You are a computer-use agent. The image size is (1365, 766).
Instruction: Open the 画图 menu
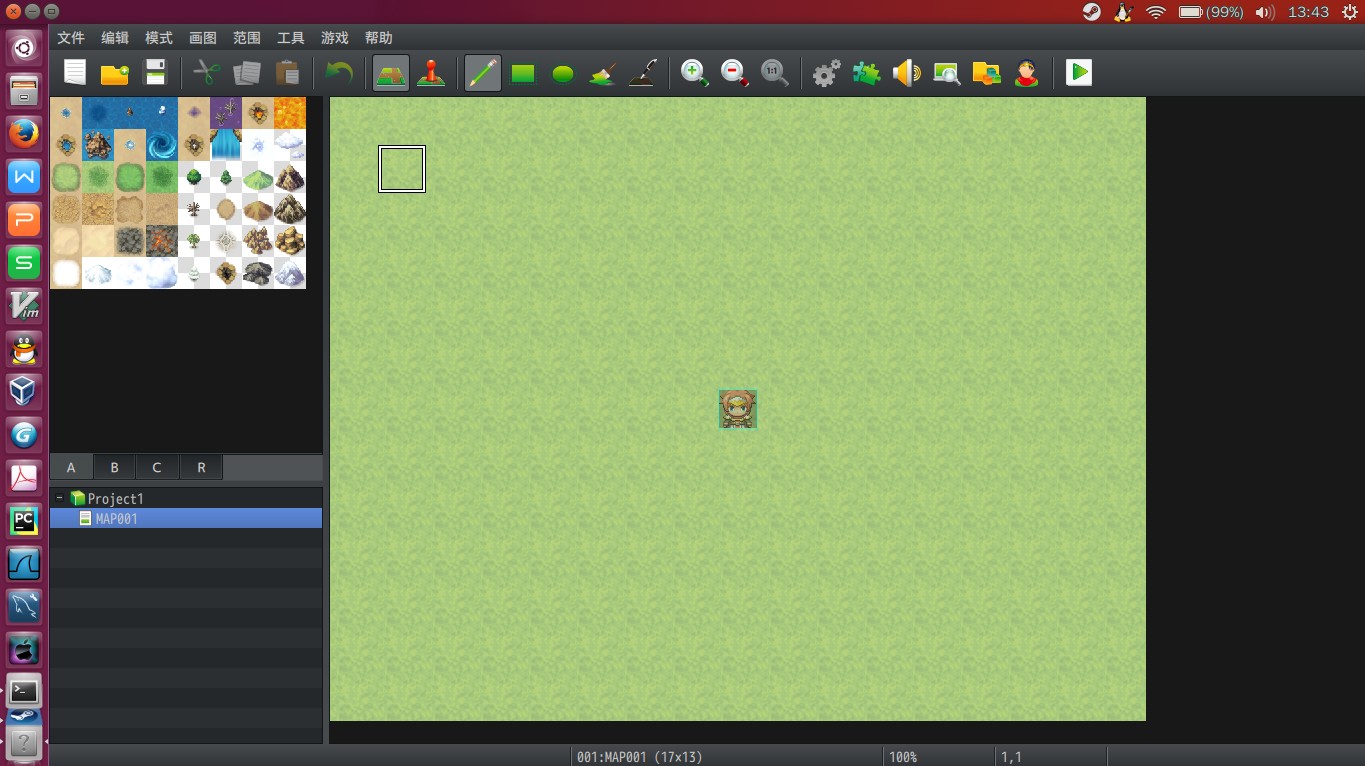click(203, 38)
